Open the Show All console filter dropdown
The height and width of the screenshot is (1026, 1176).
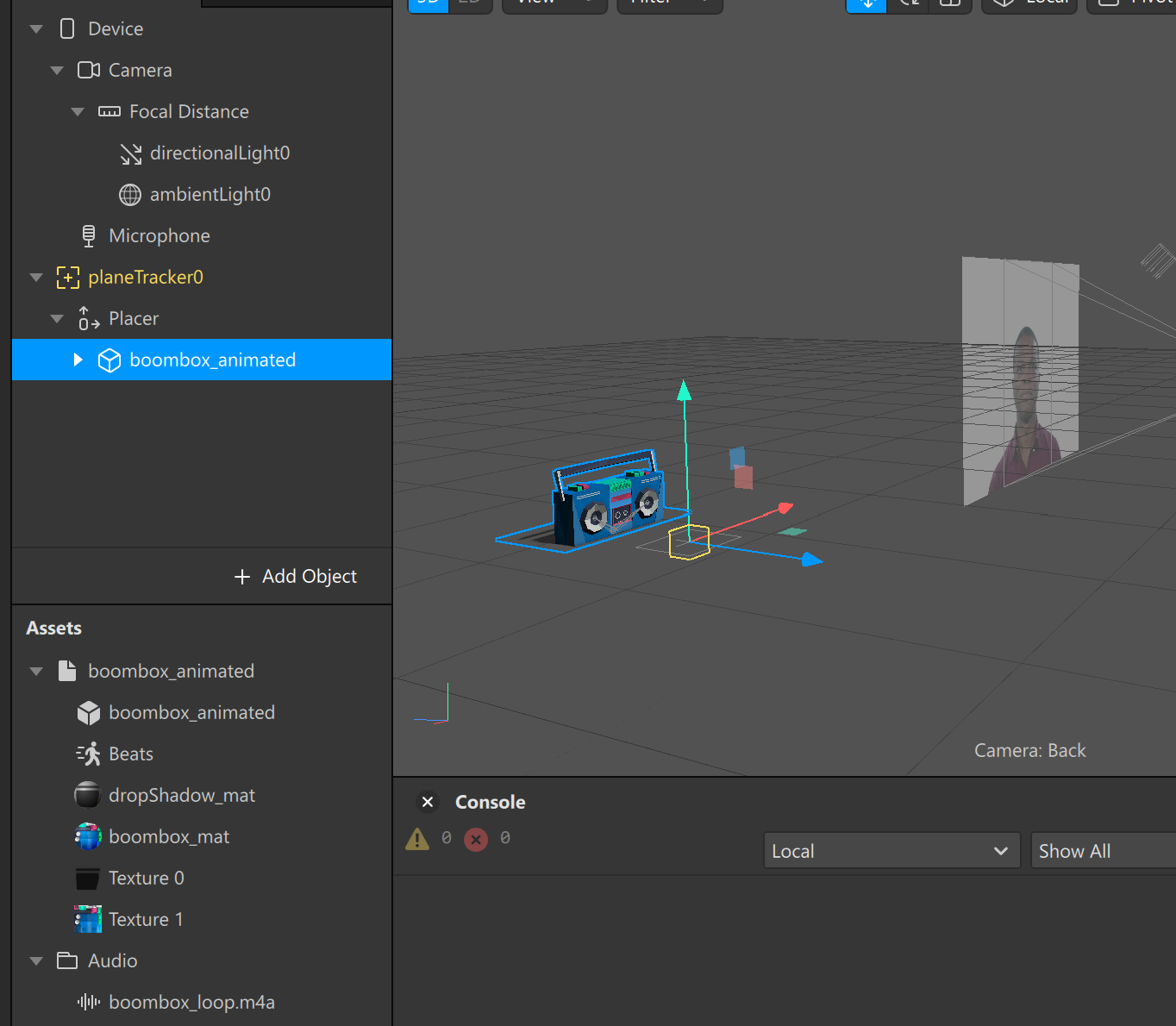tap(1104, 851)
